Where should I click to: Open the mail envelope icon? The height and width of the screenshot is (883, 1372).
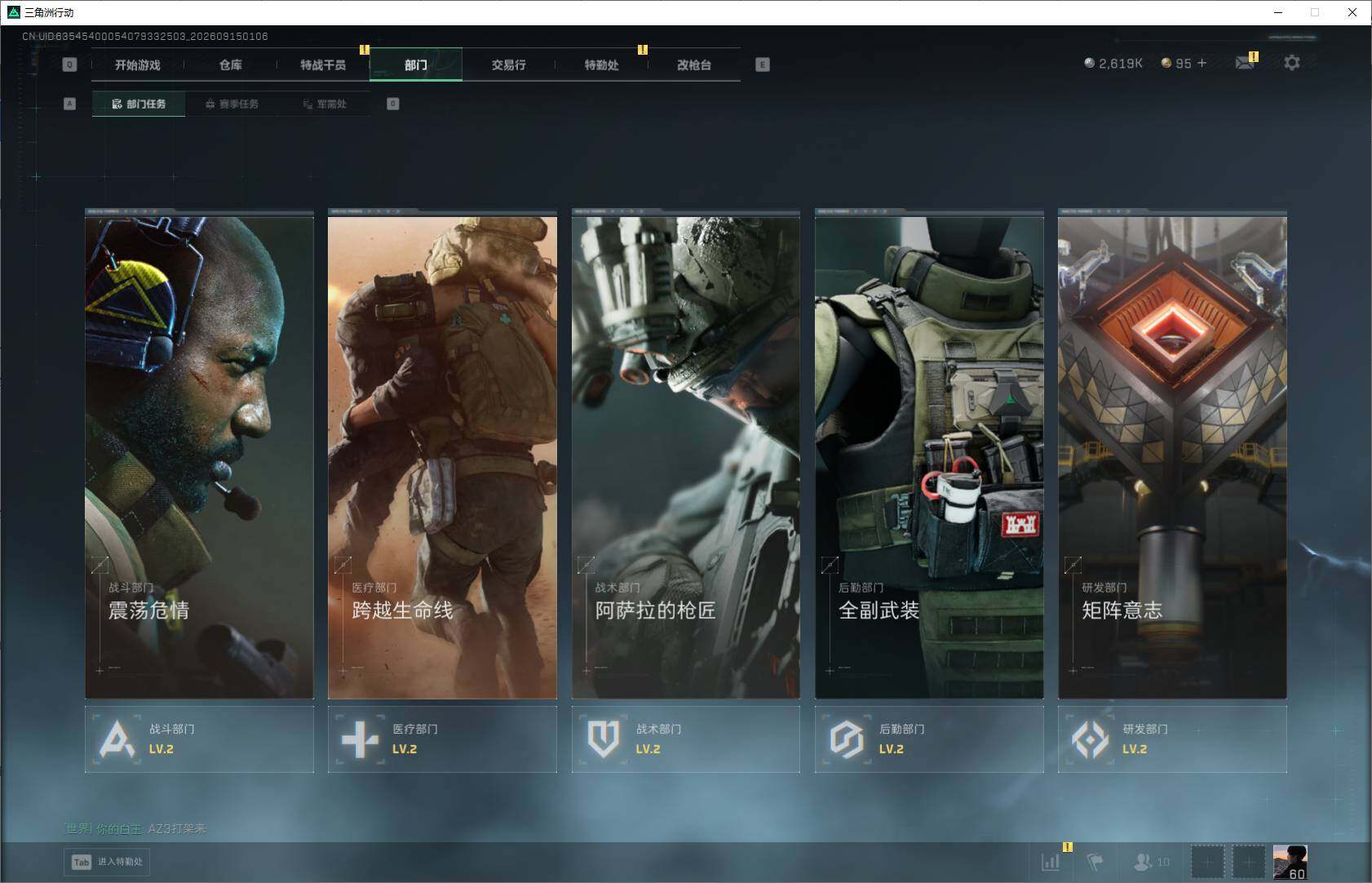click(1245, 63)
